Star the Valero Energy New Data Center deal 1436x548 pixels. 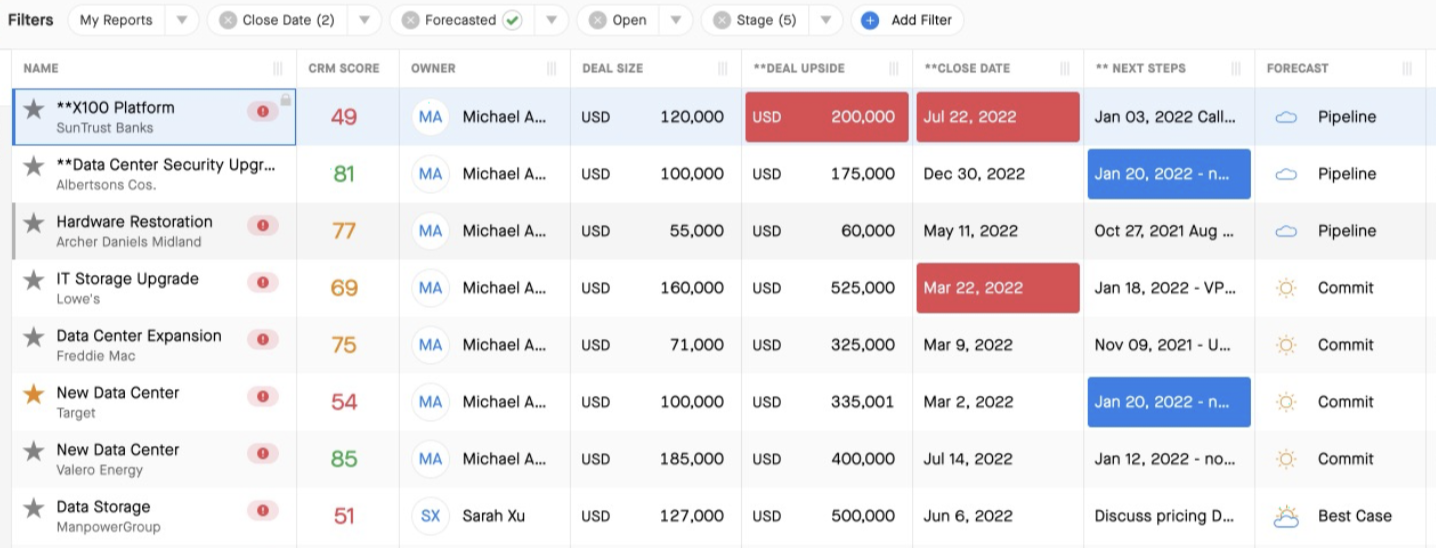tap(34, 451)
